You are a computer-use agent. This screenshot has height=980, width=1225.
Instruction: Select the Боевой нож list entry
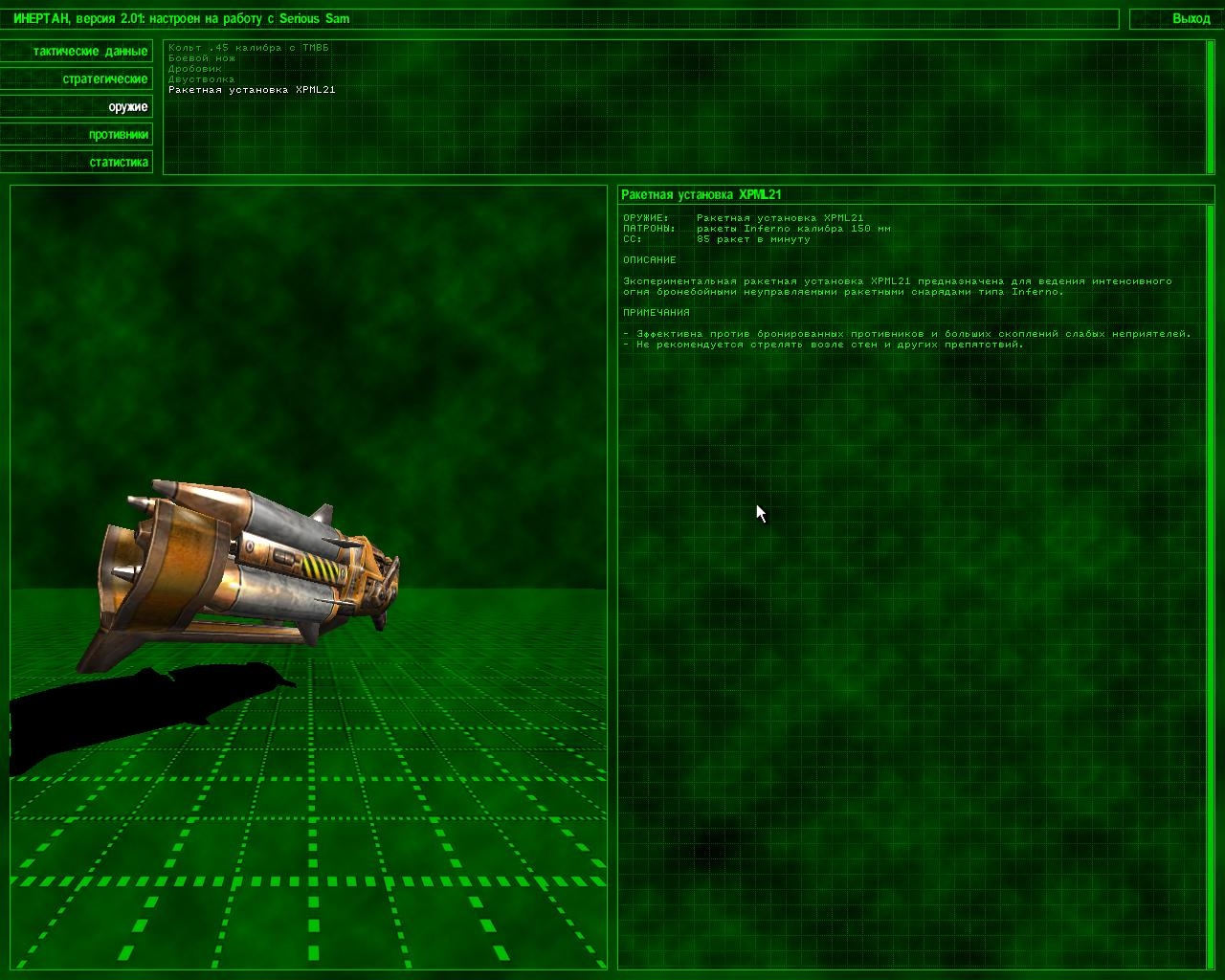click(202, 58)
